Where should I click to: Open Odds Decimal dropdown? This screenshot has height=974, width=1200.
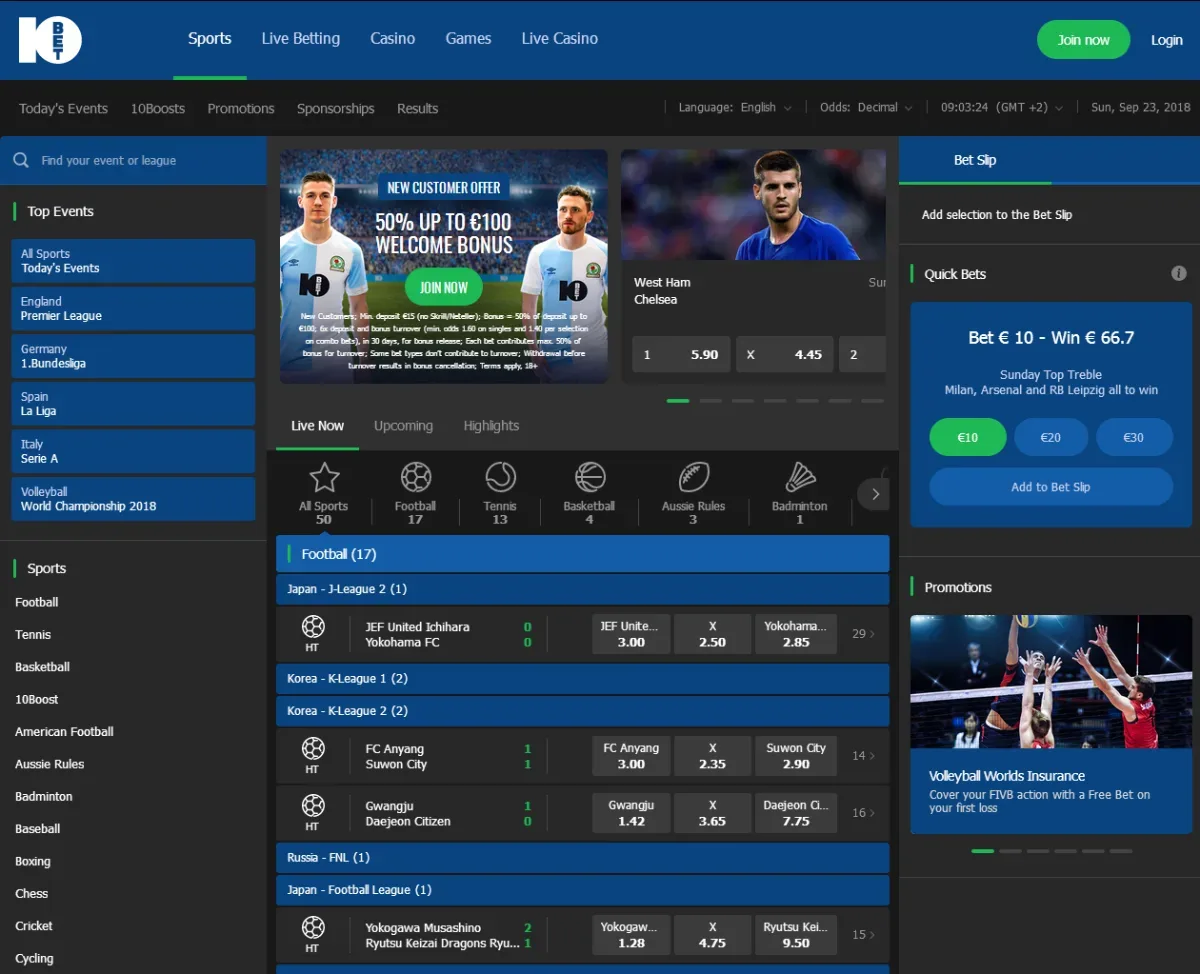click(866, 108)
